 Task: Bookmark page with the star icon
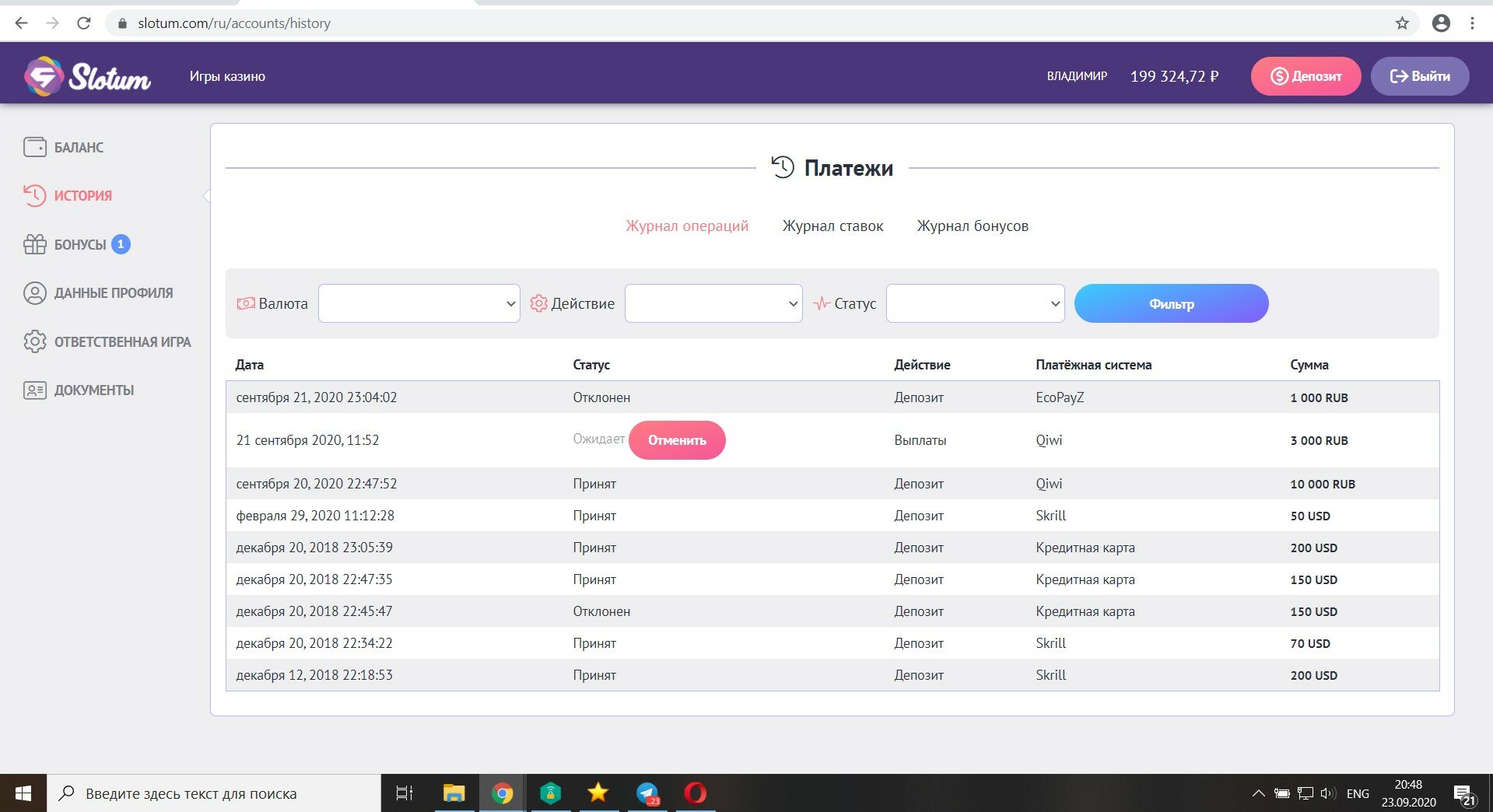[x=1402, y=23]
